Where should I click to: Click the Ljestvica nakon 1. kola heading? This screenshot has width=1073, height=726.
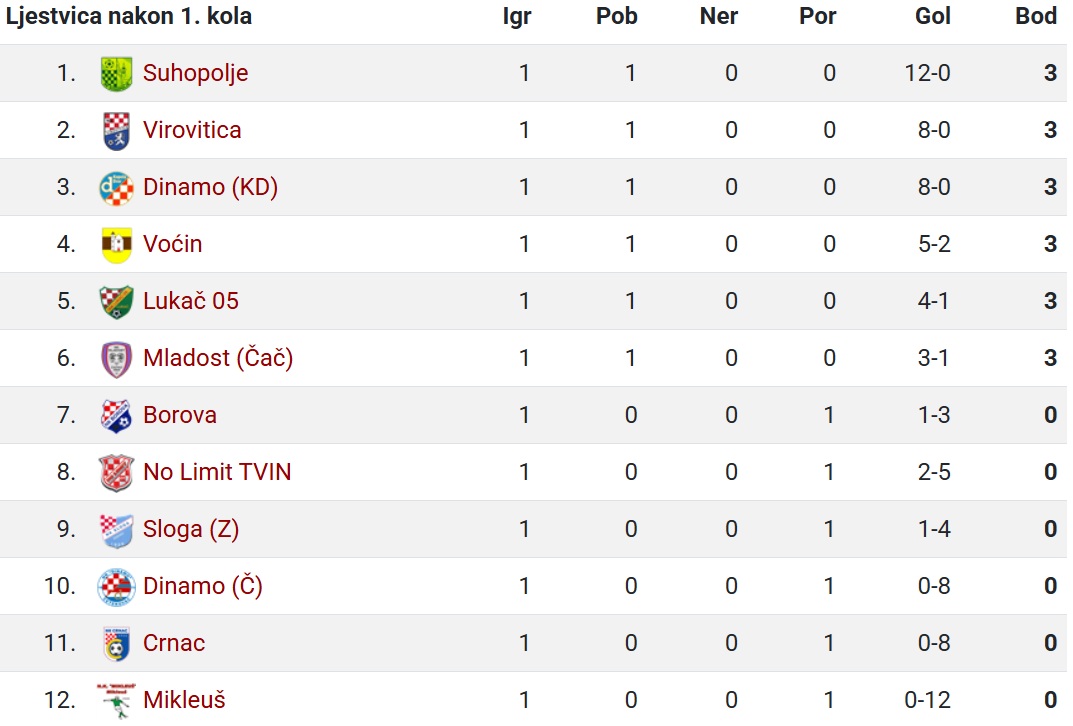[129, 16]
